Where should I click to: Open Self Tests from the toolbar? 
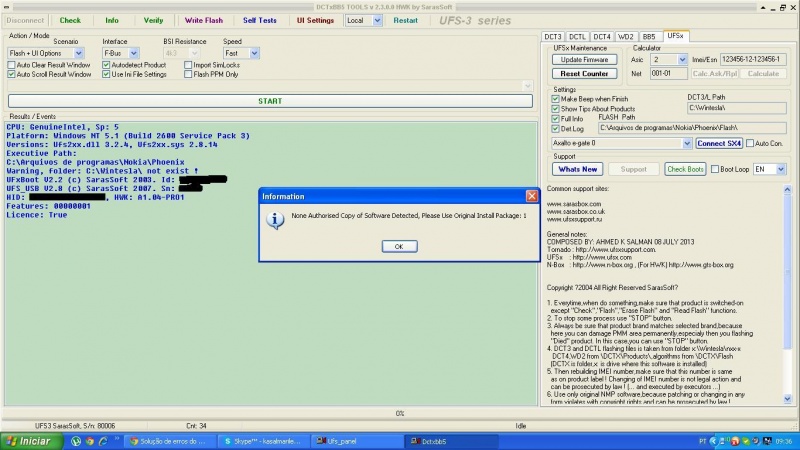260,20
